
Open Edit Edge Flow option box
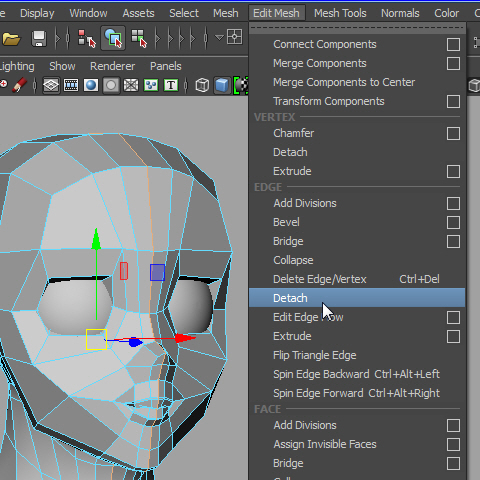click(x=453, y=317)
